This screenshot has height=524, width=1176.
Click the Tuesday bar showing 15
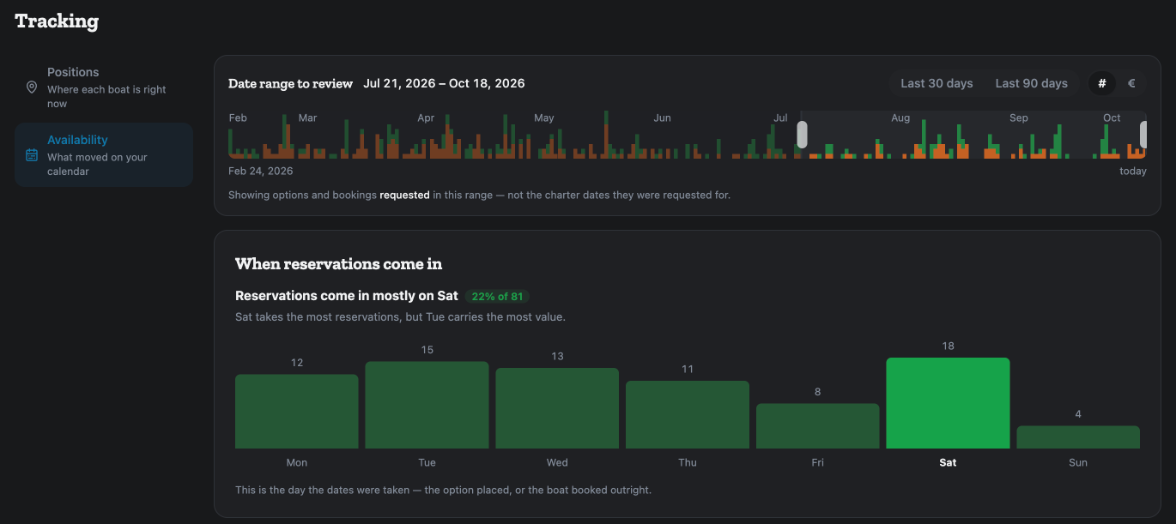click(427, 405)
